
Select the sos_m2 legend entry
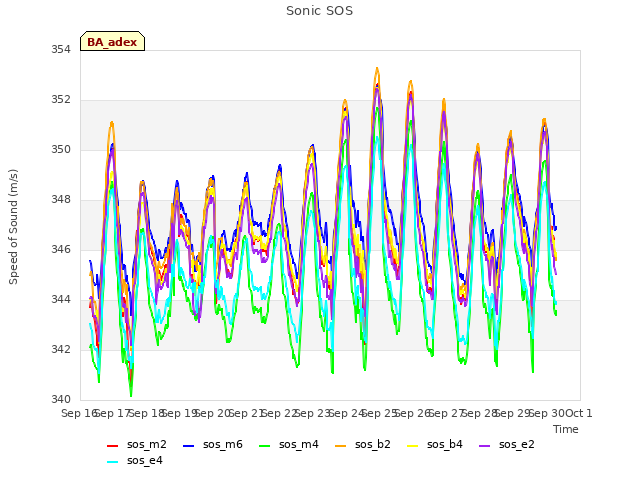tap(137, 444)
